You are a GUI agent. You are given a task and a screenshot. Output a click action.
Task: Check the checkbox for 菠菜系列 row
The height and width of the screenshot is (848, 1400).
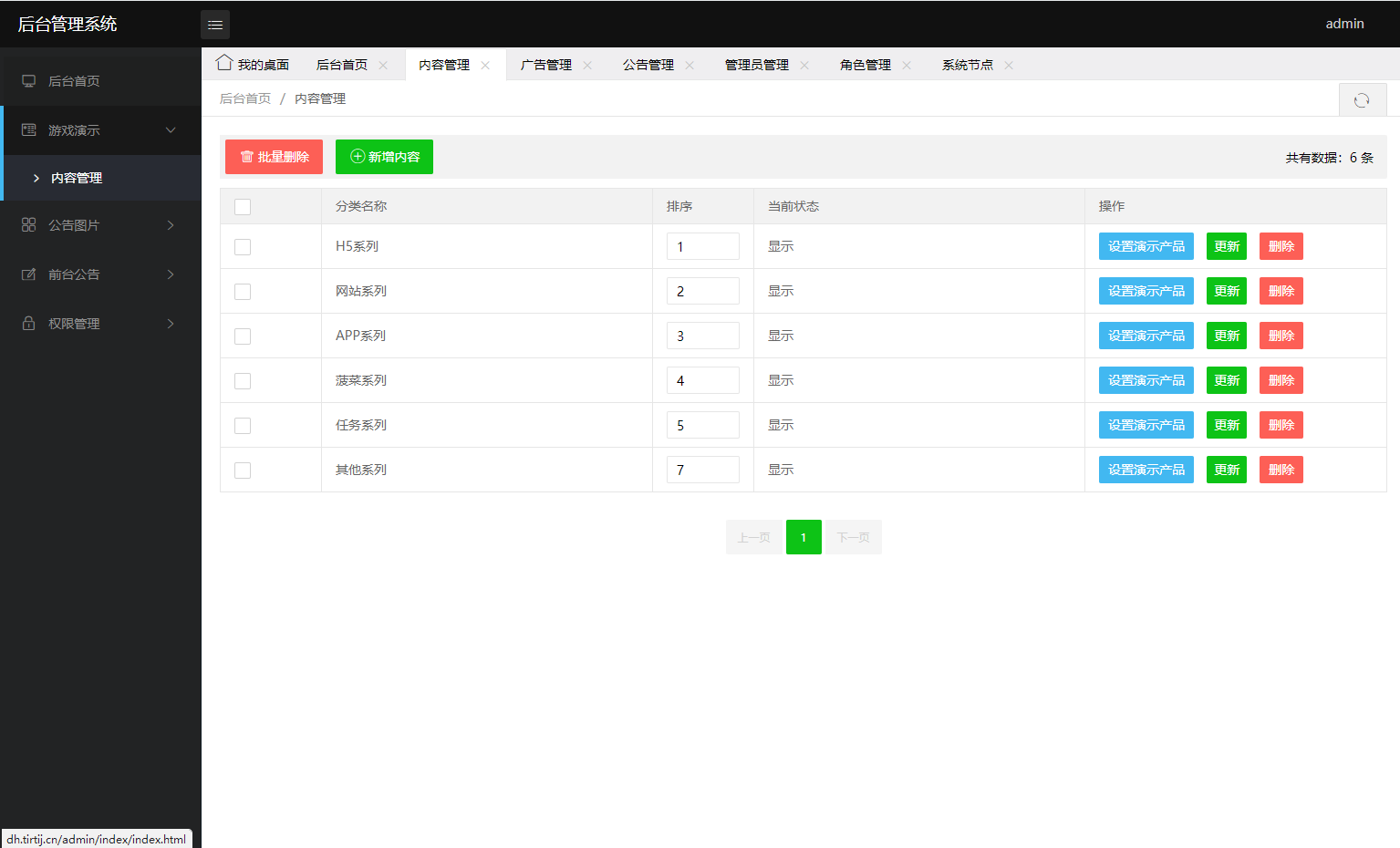click(242, 380)
